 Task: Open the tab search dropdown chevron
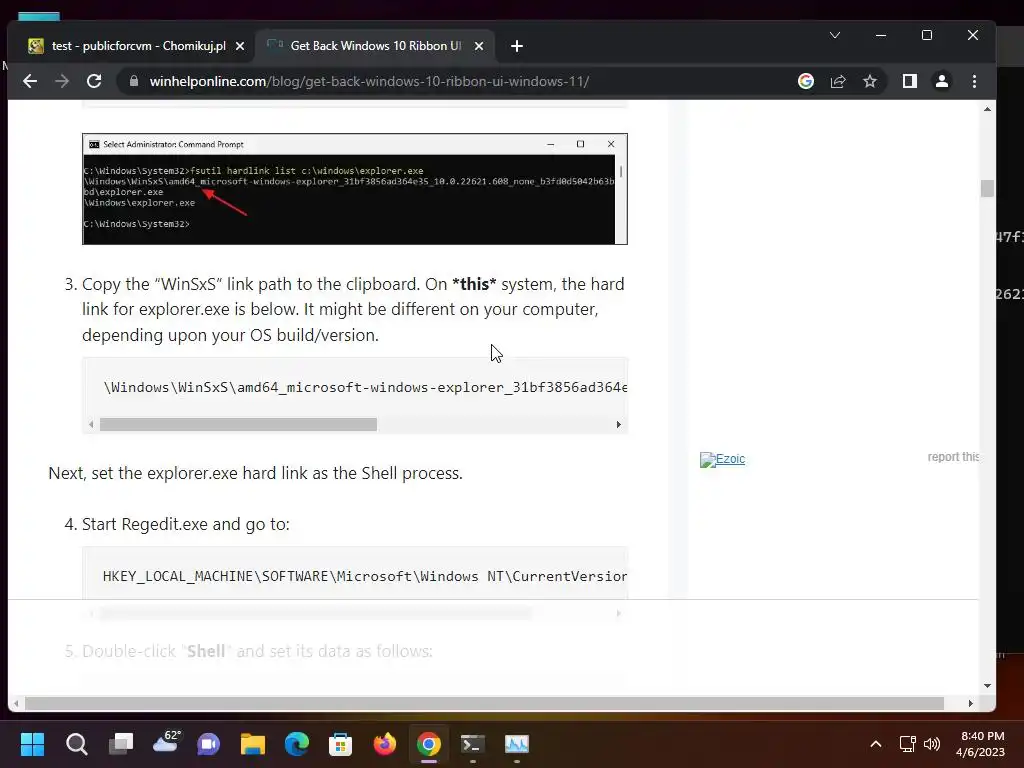click(x=835, y=35)
